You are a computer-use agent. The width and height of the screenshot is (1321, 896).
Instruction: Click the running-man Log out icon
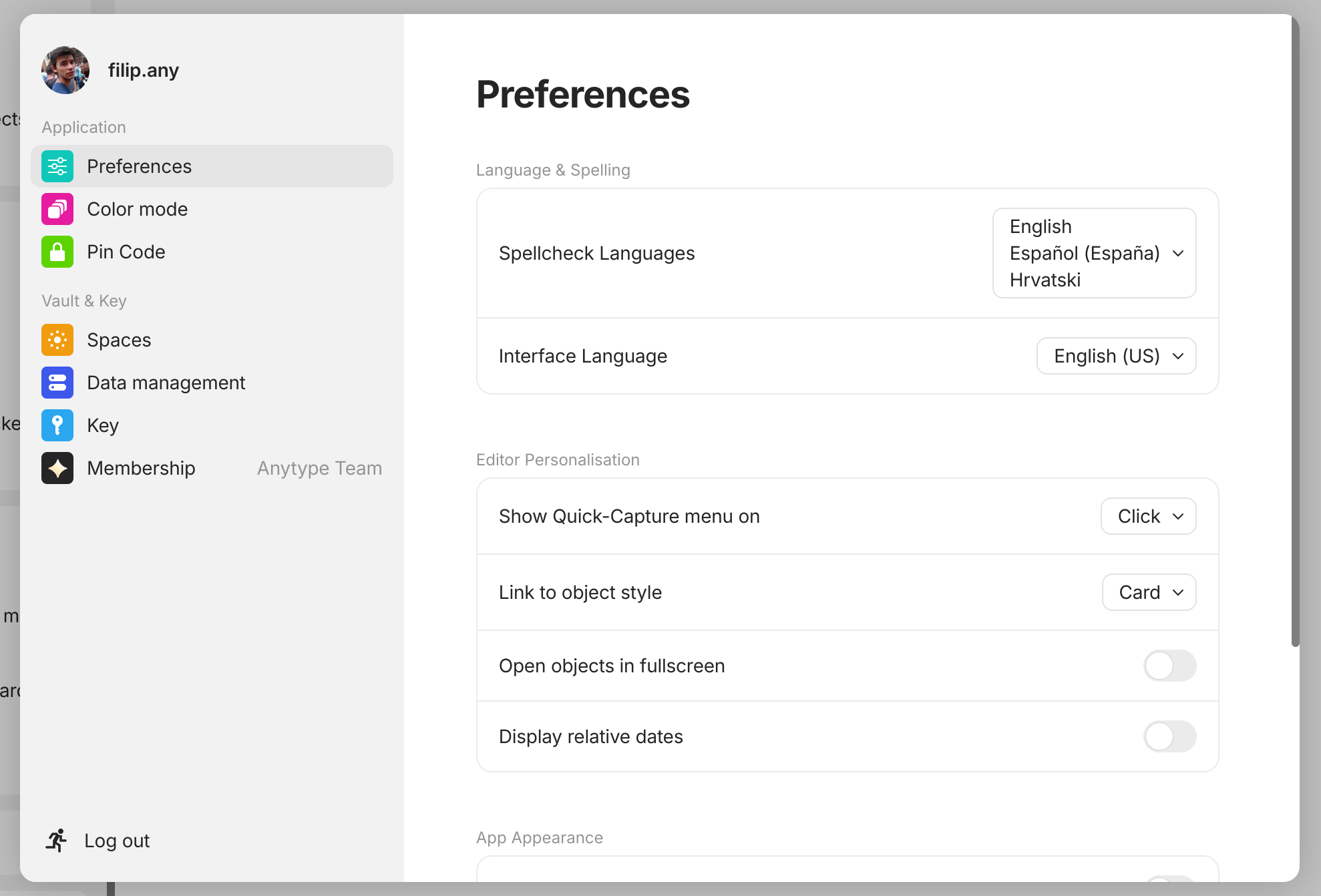(x=57, y=841)
